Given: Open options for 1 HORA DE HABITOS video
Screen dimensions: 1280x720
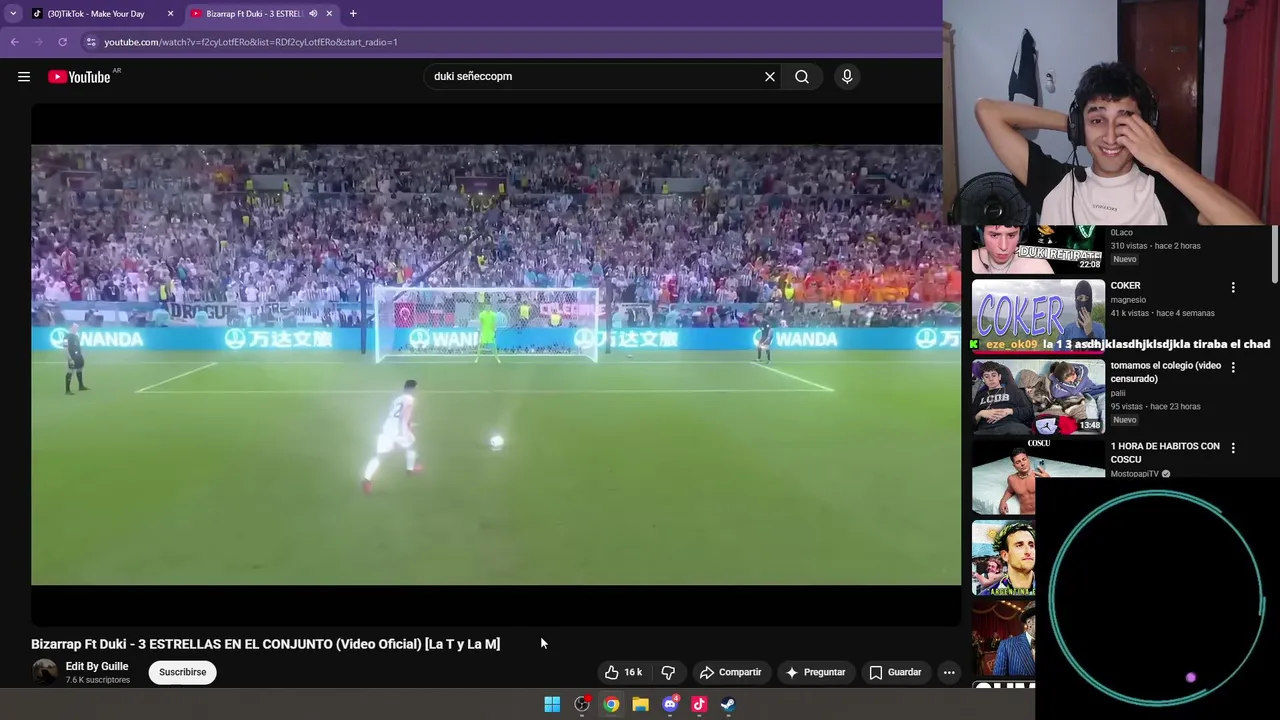Looking at the screenshot, I should click(x=1233, y=448).
